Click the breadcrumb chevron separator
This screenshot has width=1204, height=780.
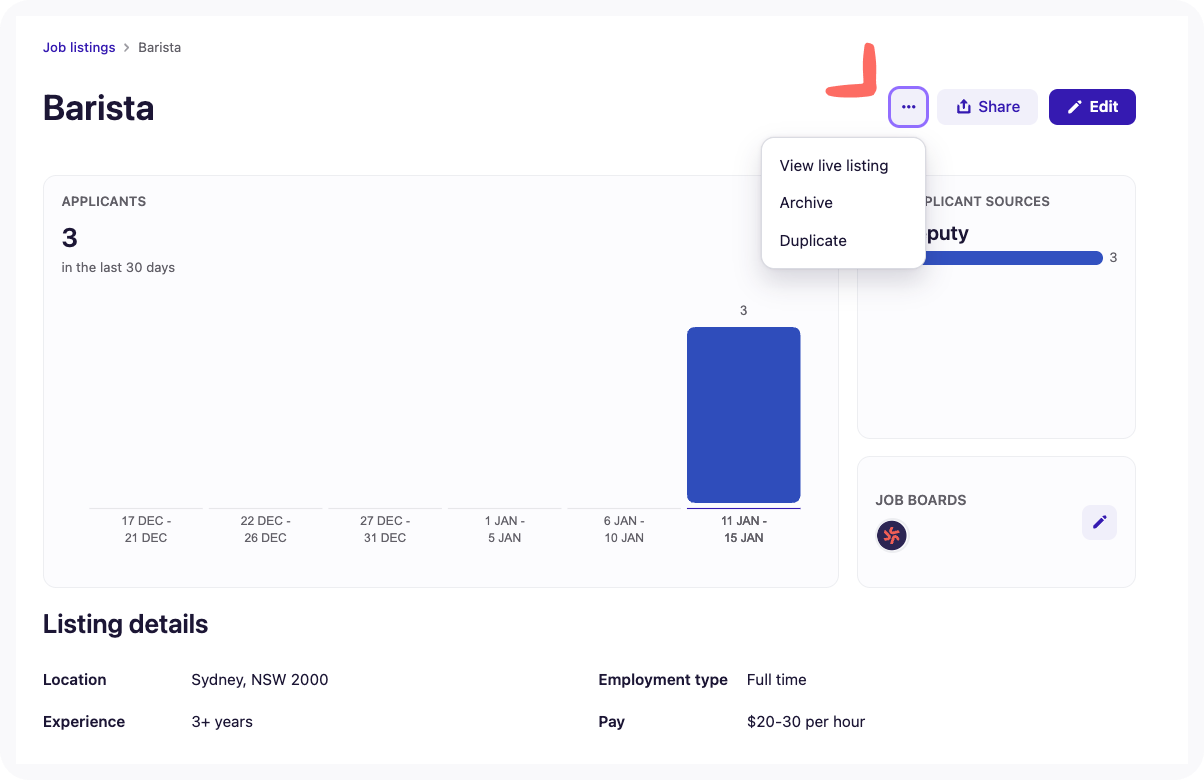(x=127, y=48)
